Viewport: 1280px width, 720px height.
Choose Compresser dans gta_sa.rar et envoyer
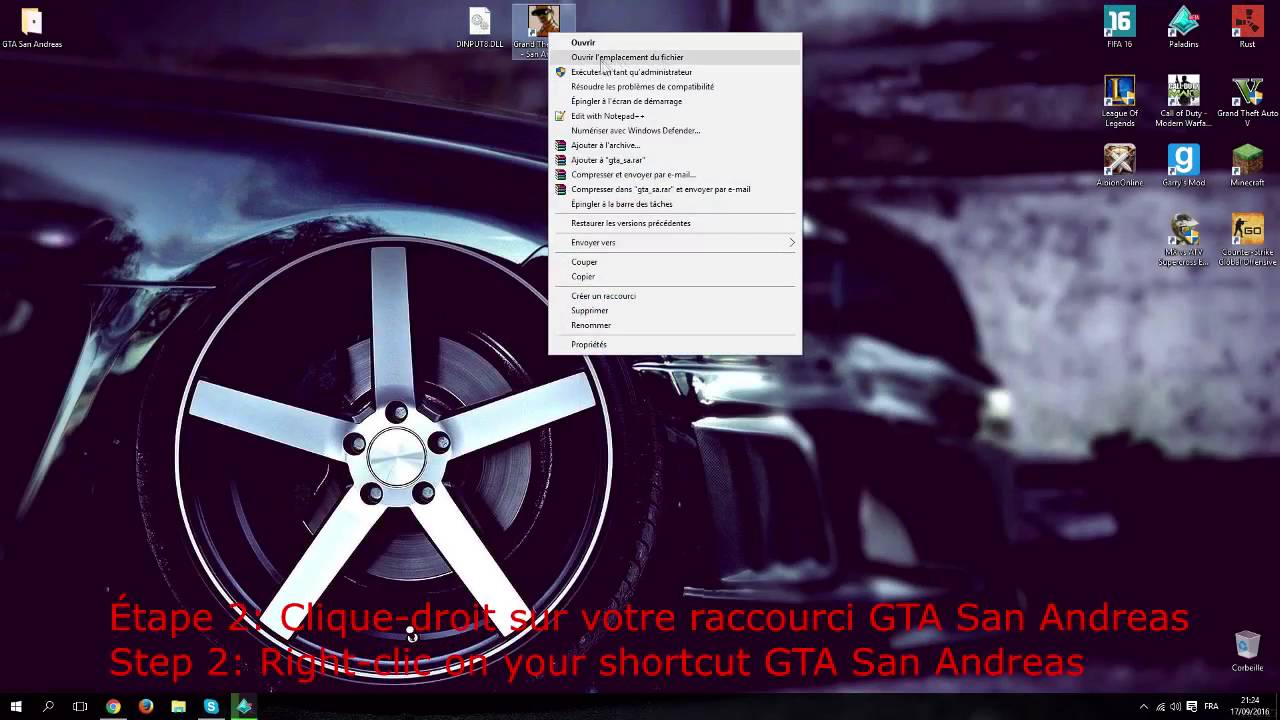point(675,189)
